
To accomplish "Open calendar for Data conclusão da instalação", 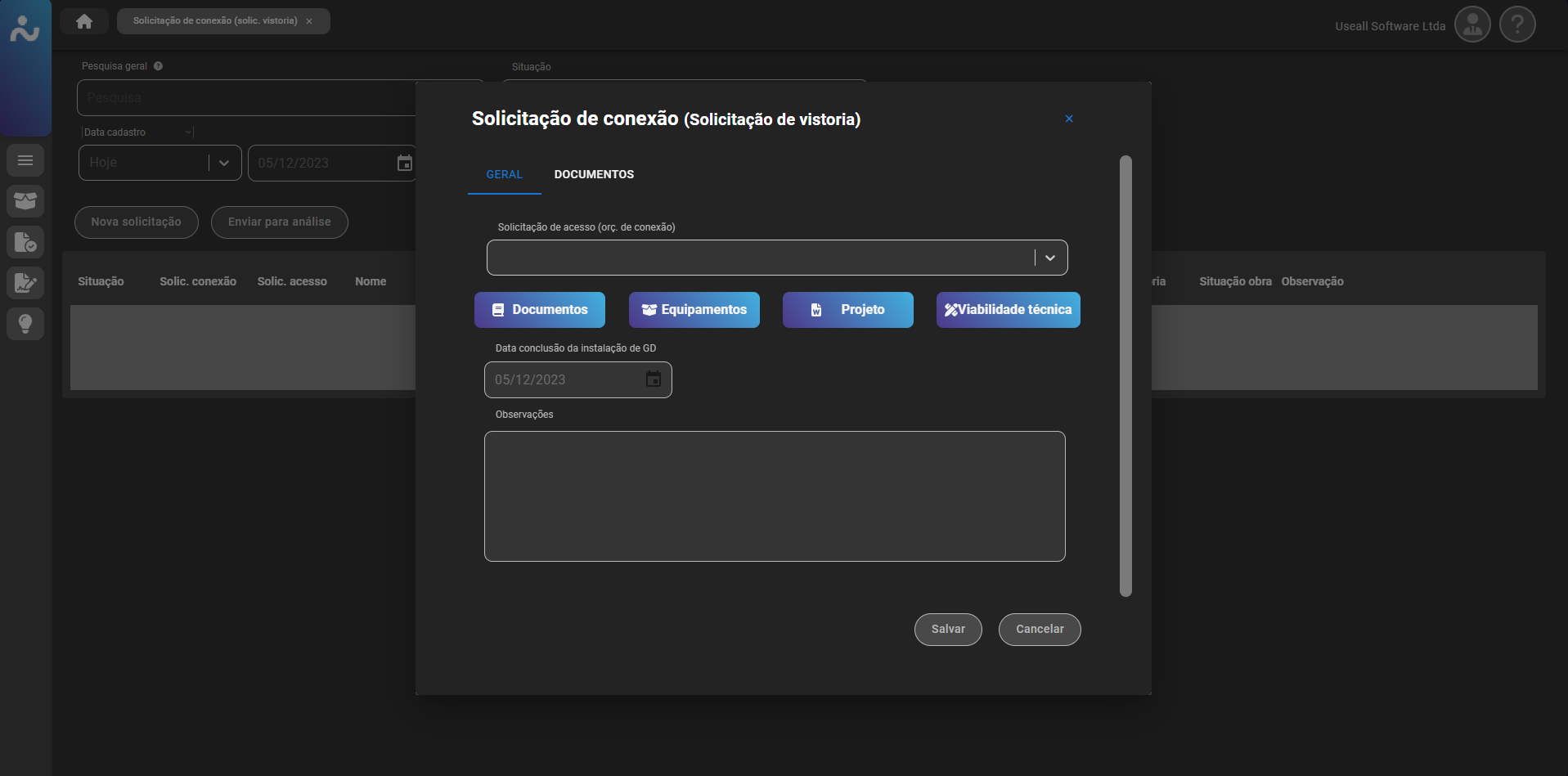I will [654, 379].
